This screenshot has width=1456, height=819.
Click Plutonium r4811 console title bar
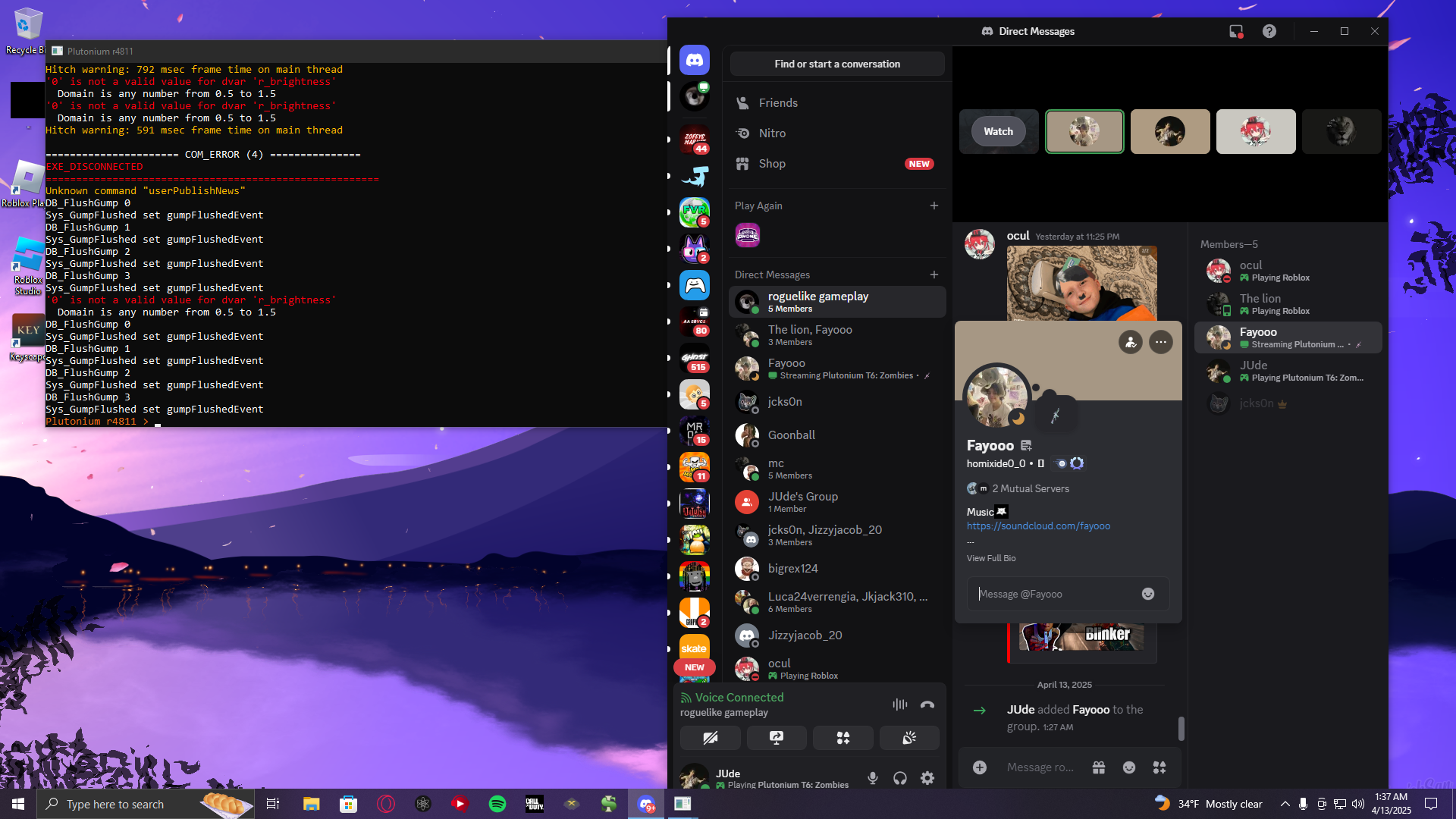[x=356, y=51]
